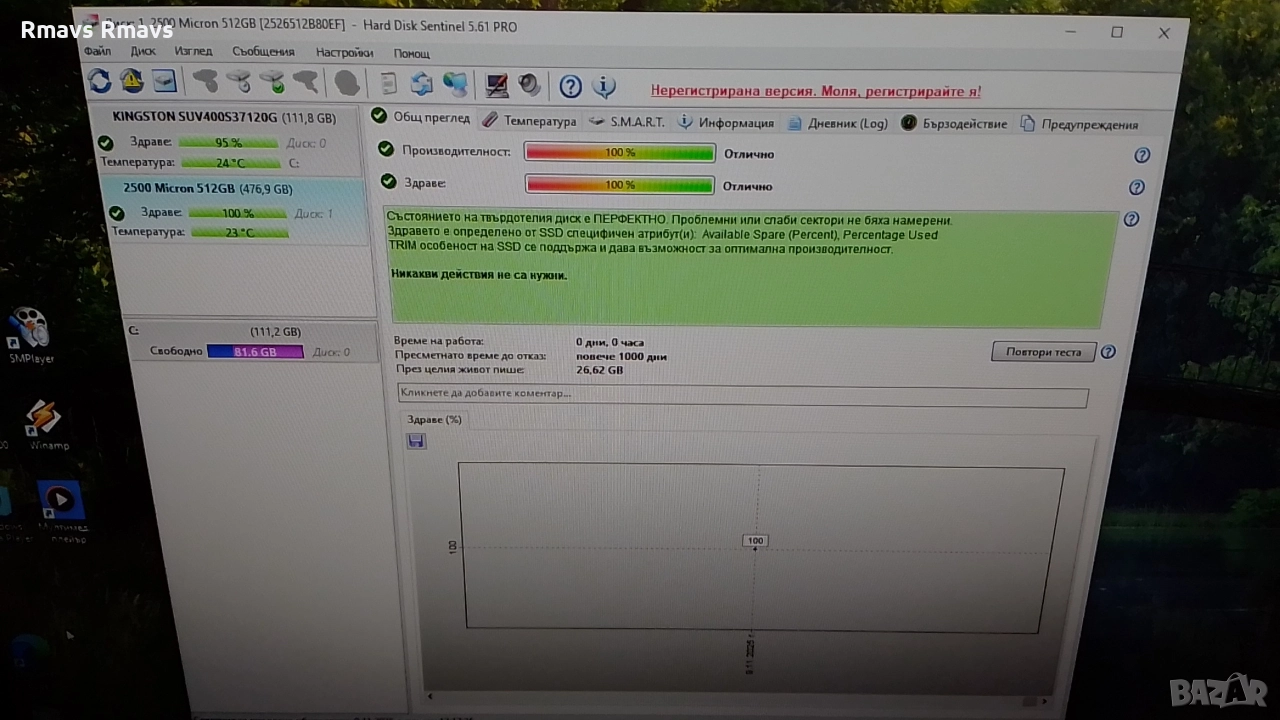1280x720 pixels.
Task: Click the (111,2 GB) size of volume C:
Action: (275, 332)
